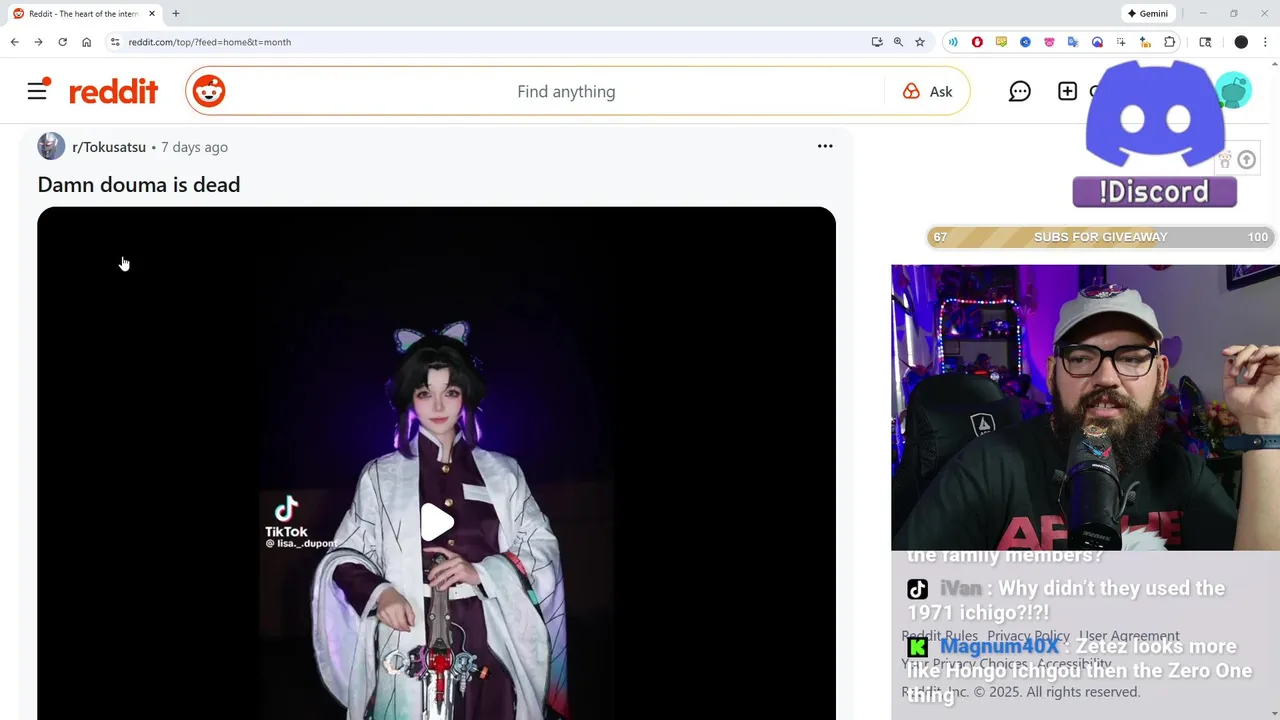Open the User Agreement footer link
1280x720 pixels.
[x=1129, y=636]
